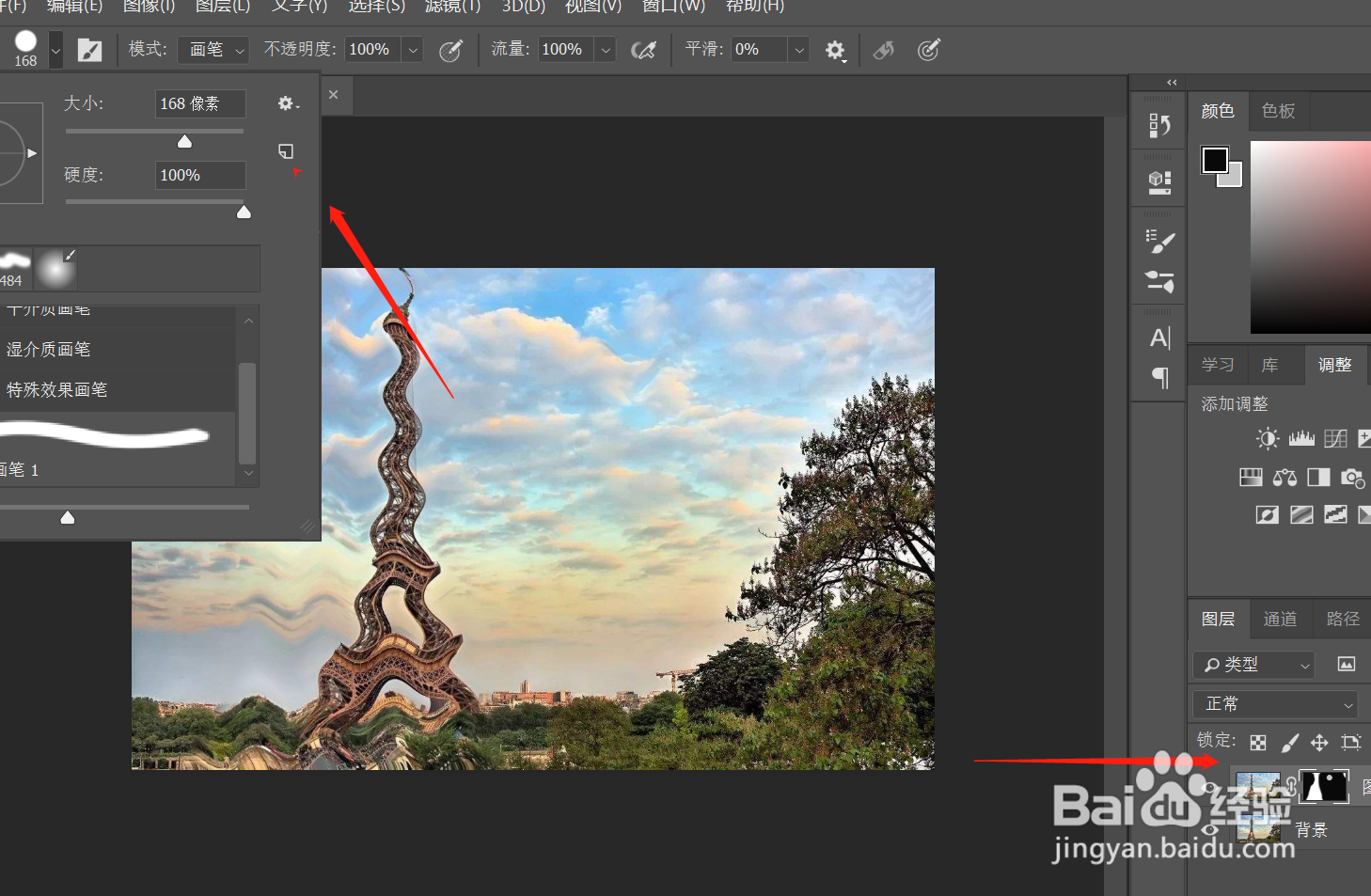Hide the 背景 layer with eye icon
Image resolution: width=1371 pixels, height=896 pixels.
[x=1210, y=830]
